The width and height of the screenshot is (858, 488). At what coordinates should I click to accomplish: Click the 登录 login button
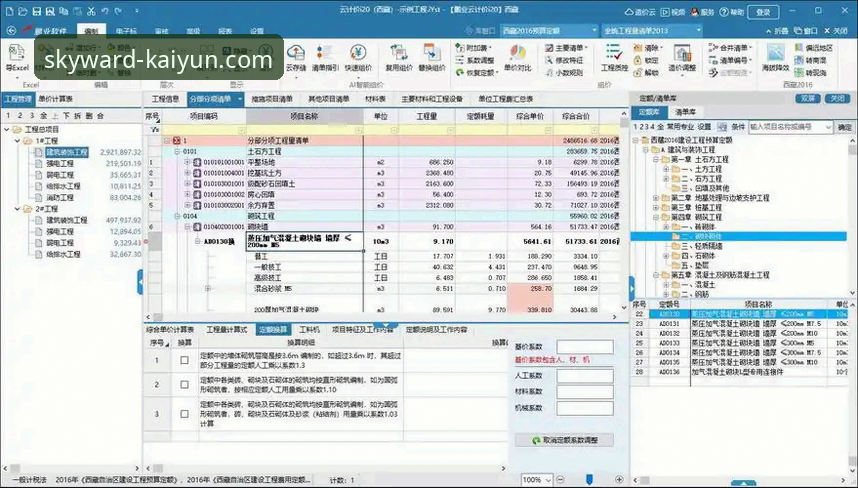tap(763, 12)
